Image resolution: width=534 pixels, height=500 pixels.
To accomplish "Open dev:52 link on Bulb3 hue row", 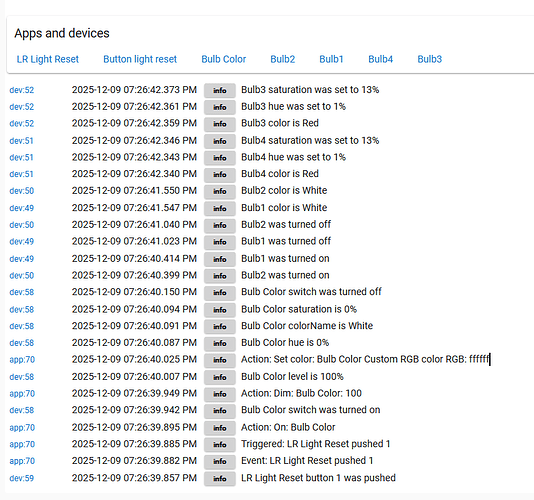I will pos(22,107).
